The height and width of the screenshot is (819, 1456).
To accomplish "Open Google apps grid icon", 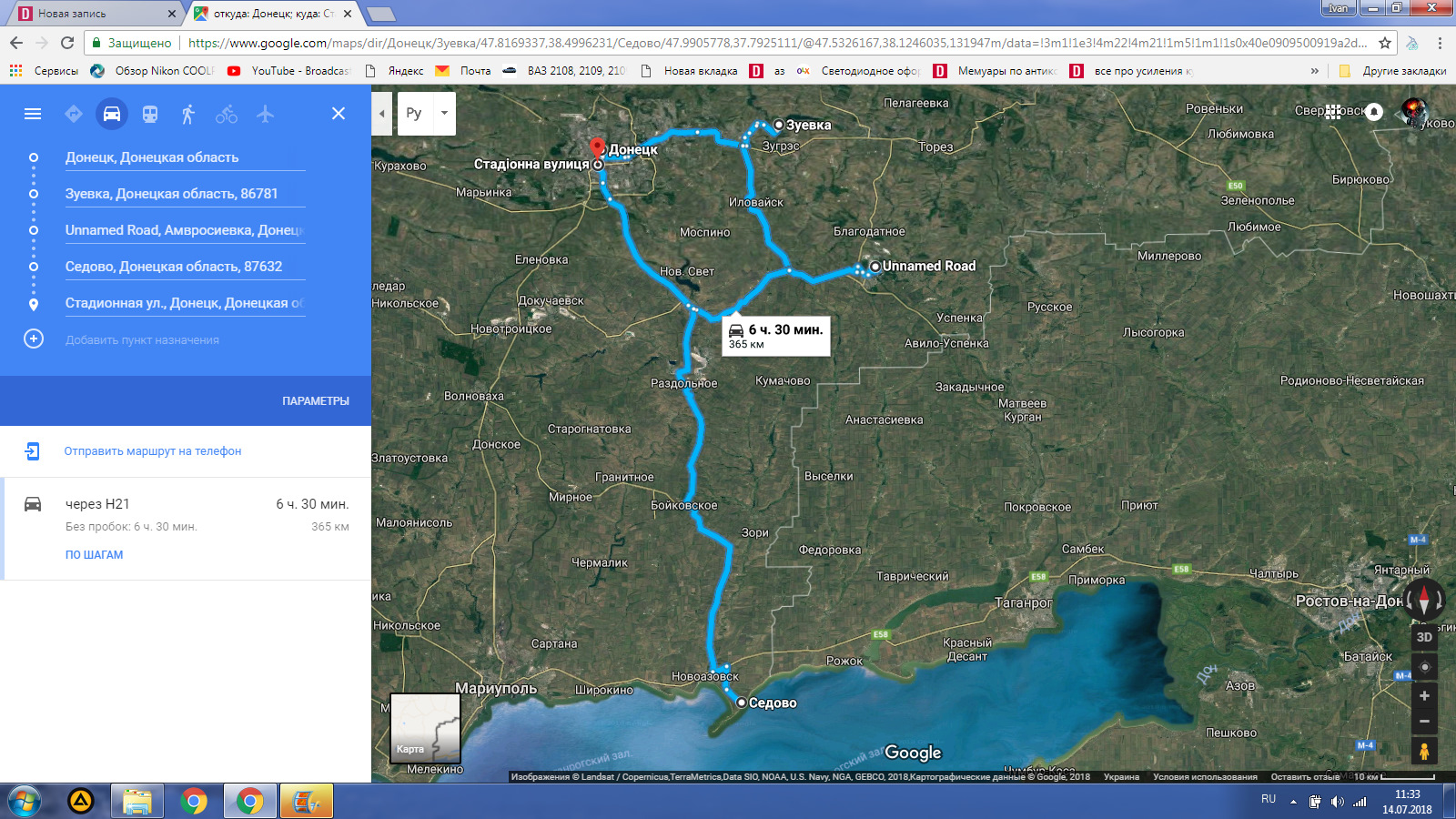I will (x=1333, y=112).
